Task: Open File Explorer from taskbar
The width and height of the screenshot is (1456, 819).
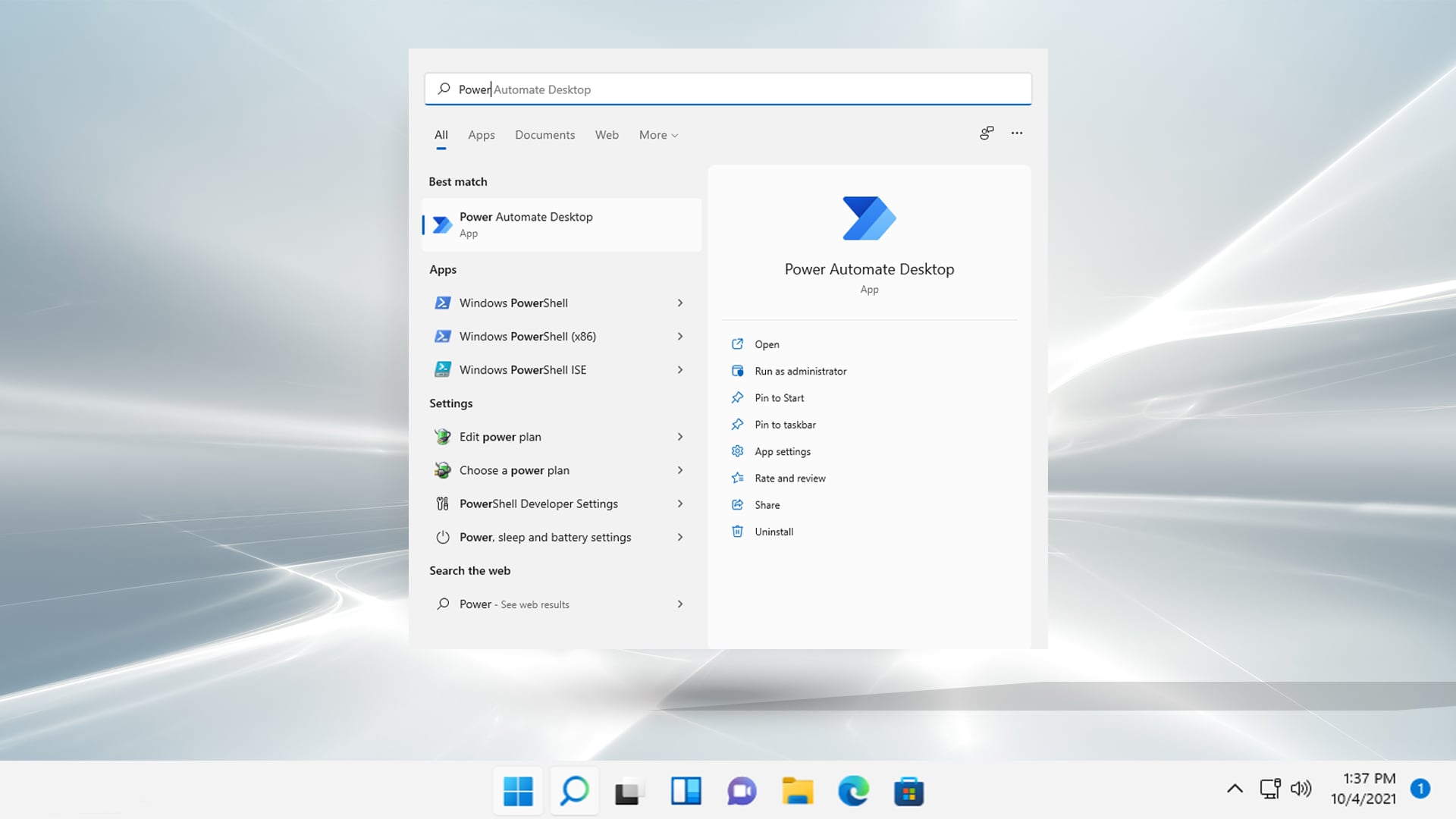Action: (x=797, y=791)
